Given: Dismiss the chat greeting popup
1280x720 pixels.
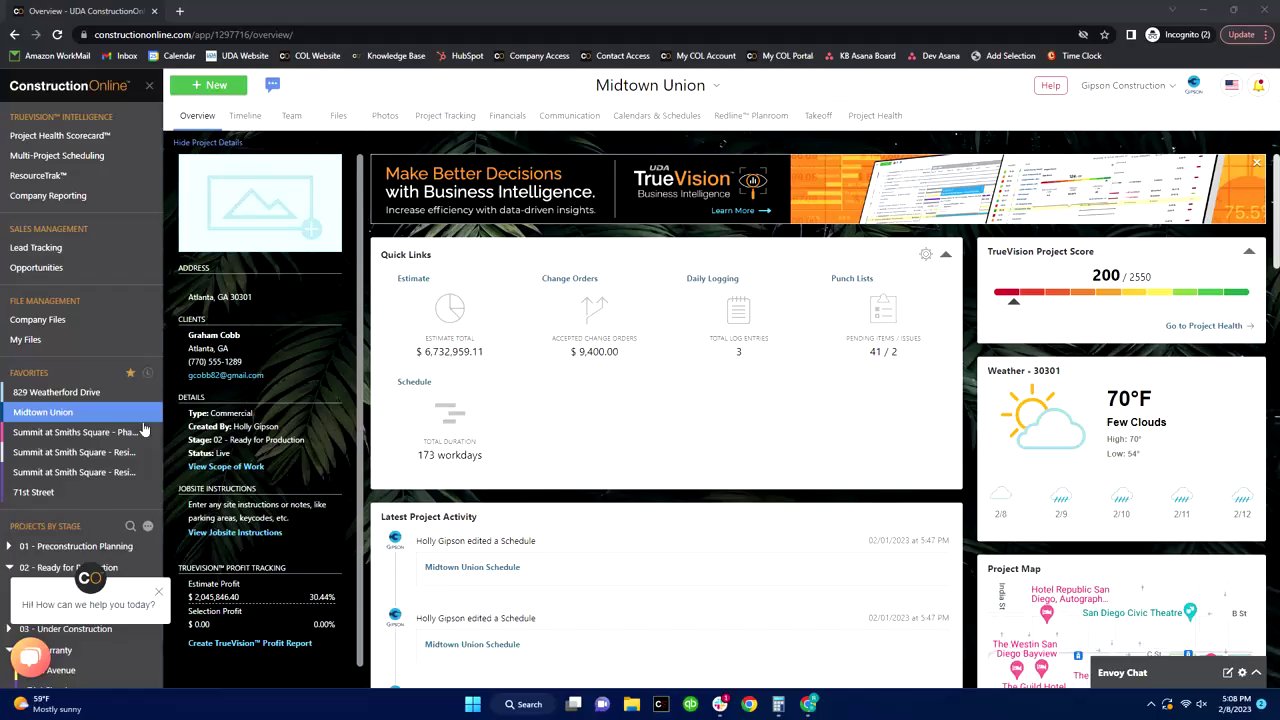Looking at the screenshot, I should pos(158,592).
